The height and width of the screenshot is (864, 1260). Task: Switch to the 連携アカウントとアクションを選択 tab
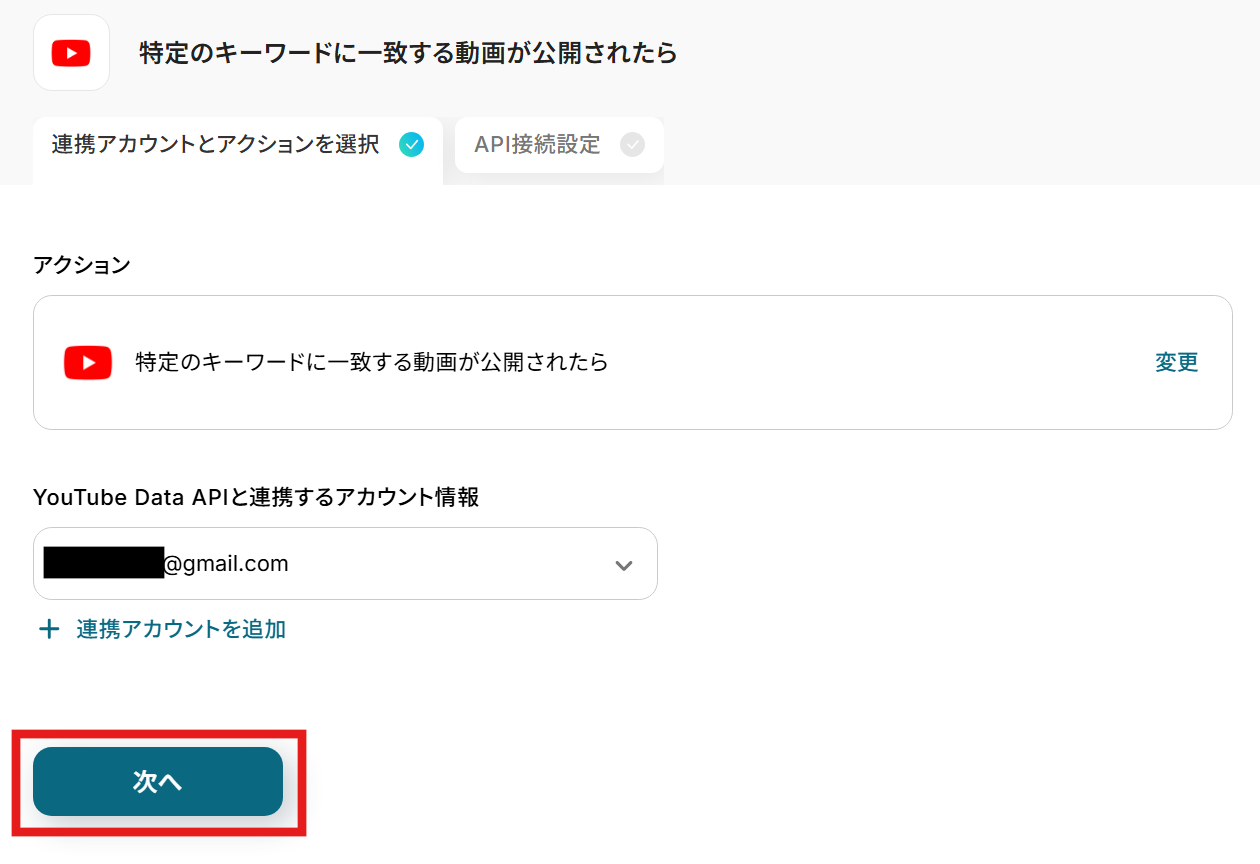tap(215, 145)
